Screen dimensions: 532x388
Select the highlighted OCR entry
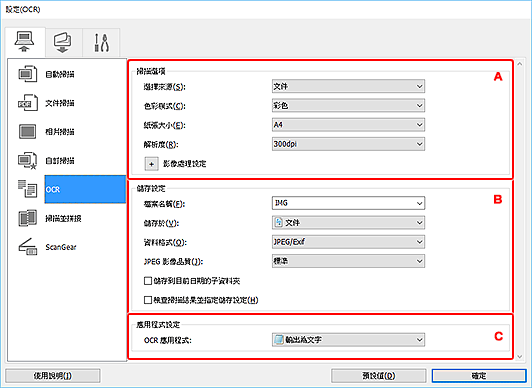[85, 189]
